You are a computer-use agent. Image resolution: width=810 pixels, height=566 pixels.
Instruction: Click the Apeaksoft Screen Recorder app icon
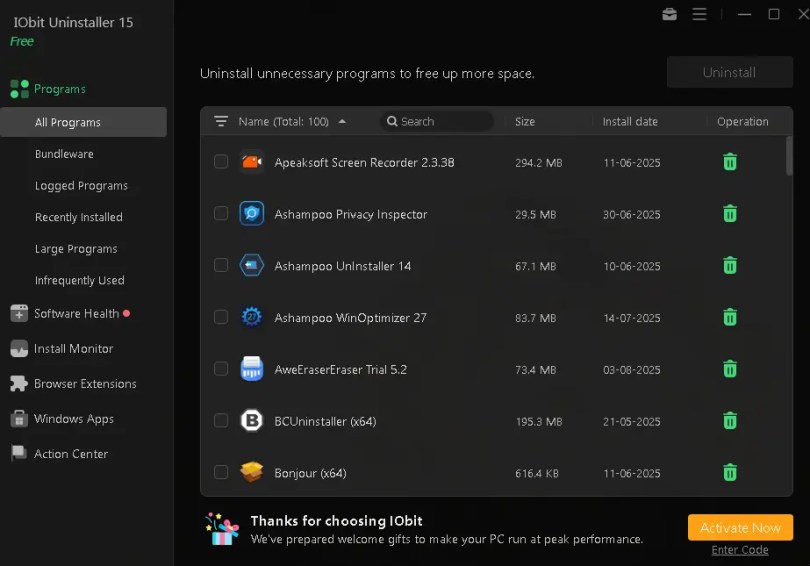click(252, 162)
